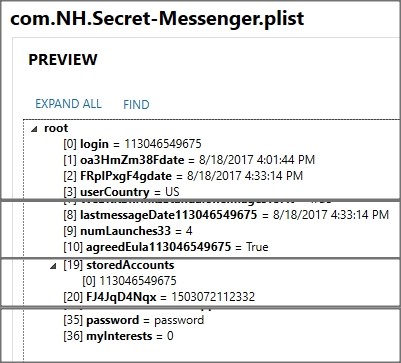
Task: Select the myInterests entry
Action: 118,336
